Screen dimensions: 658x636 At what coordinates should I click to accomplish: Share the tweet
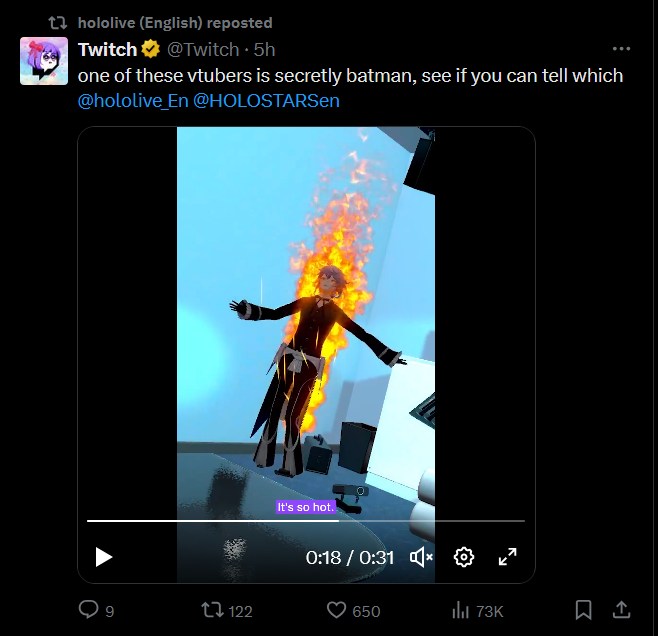[621, 610]
